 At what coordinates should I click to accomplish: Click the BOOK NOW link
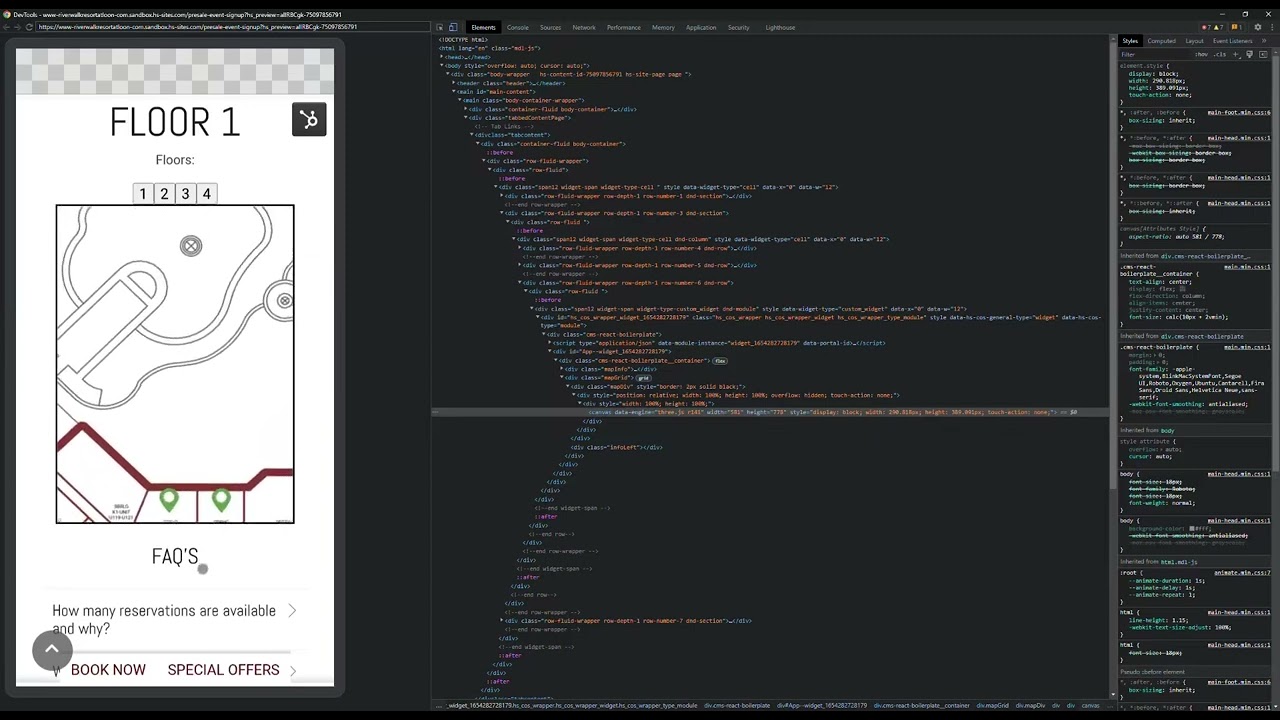coord(108,670)
